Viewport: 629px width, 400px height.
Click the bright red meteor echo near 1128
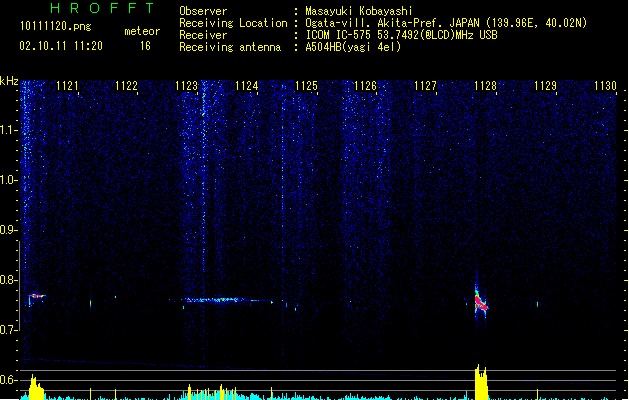481,303
